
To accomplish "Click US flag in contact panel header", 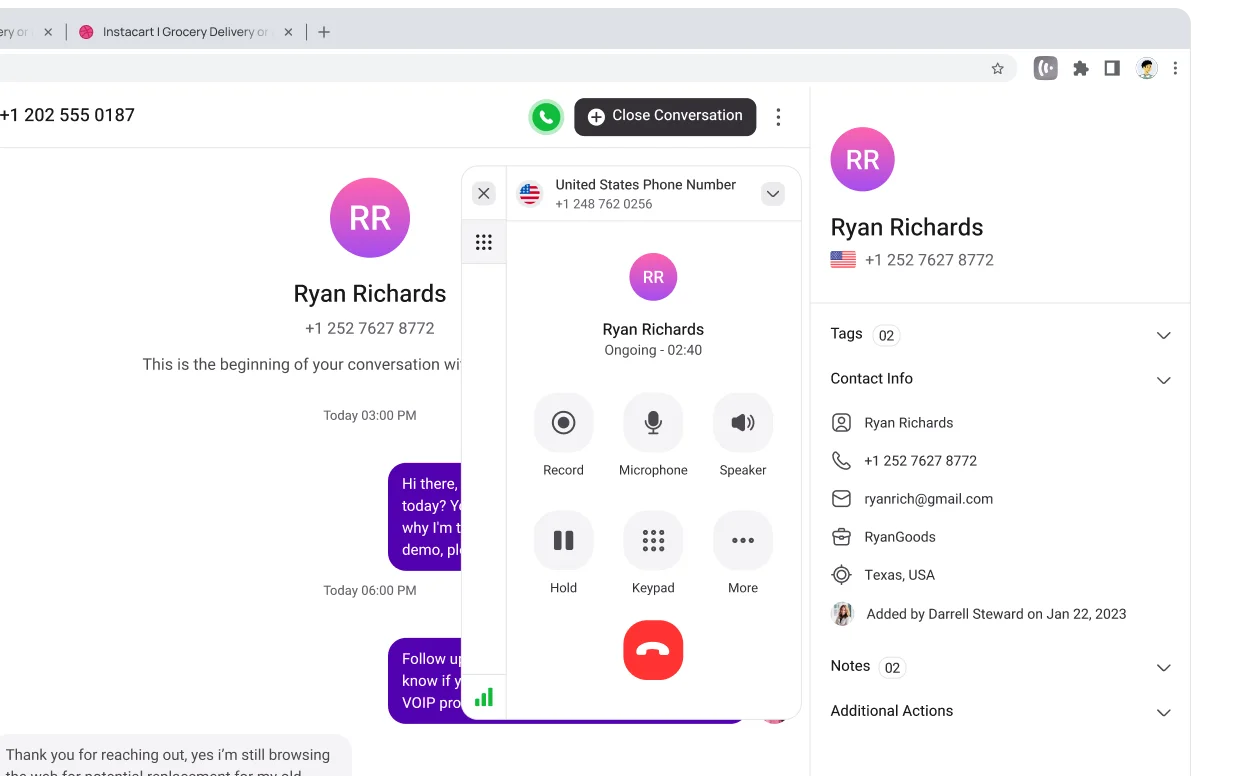I will pyautogui.click(x=843, y=260).
